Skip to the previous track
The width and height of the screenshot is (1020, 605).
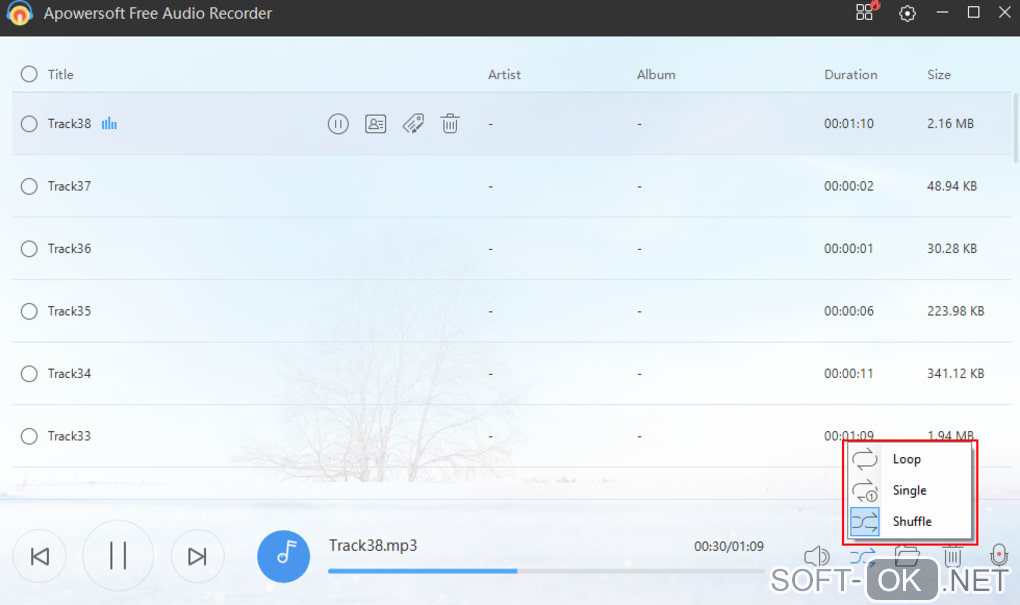pyautogui.click(x=40, y=556)
